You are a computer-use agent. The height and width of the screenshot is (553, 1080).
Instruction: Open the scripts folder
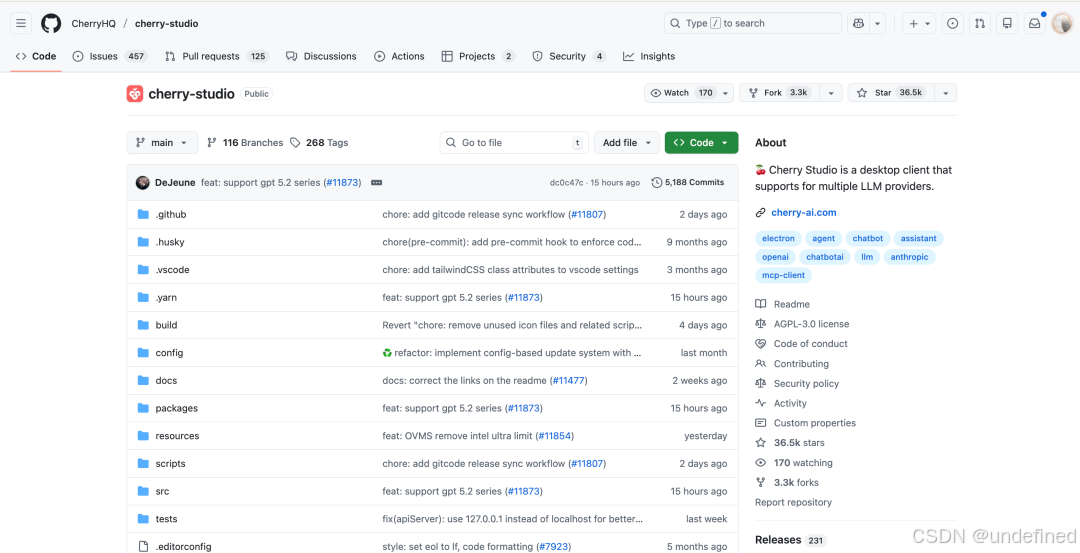170,463
